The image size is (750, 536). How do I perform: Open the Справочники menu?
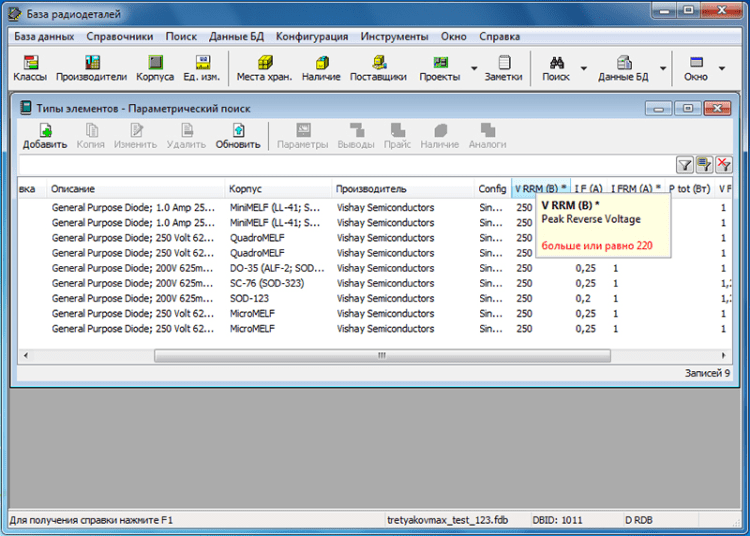[x=120, y=36]
